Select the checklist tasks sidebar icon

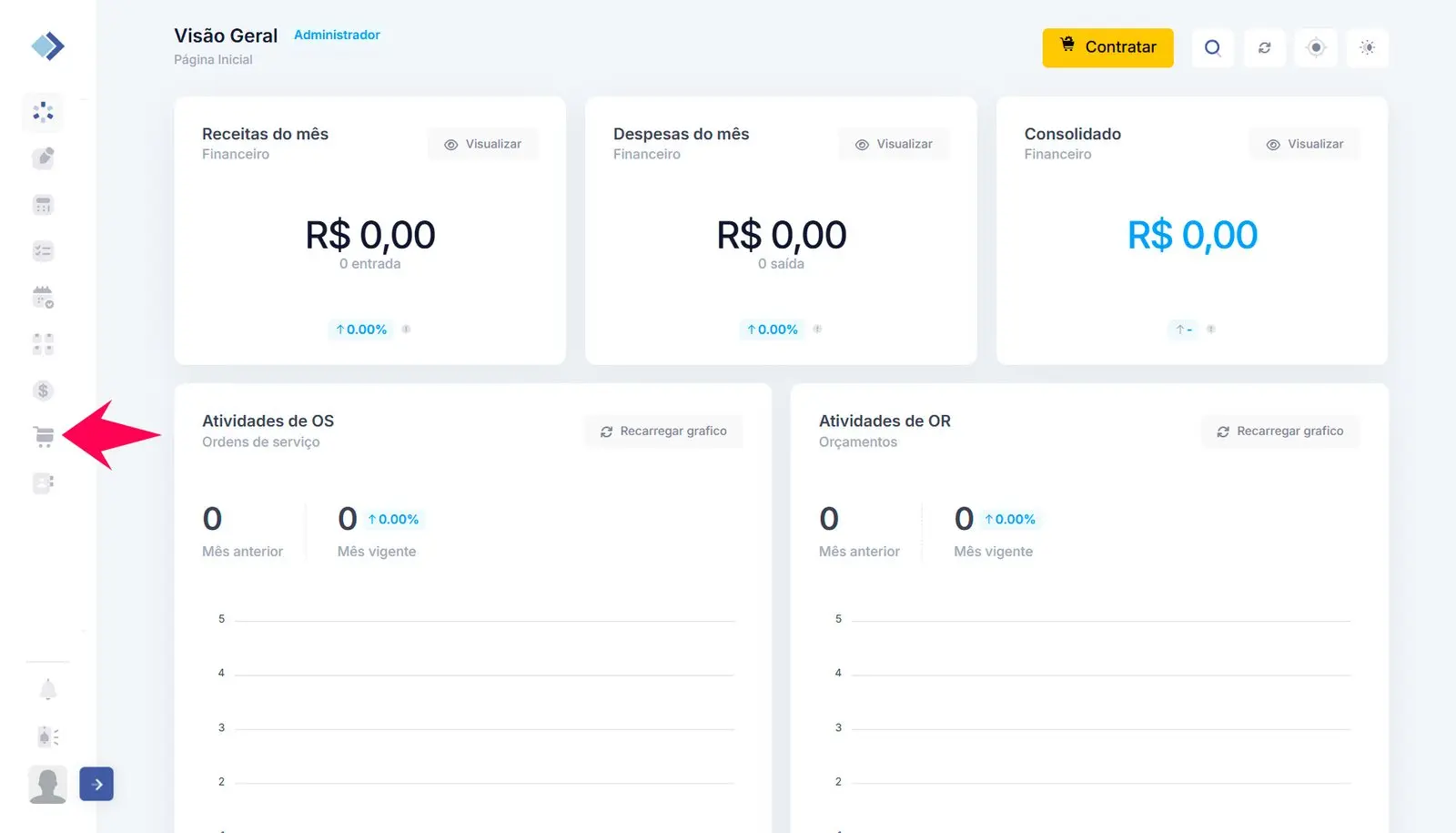[x=43, y=251]
